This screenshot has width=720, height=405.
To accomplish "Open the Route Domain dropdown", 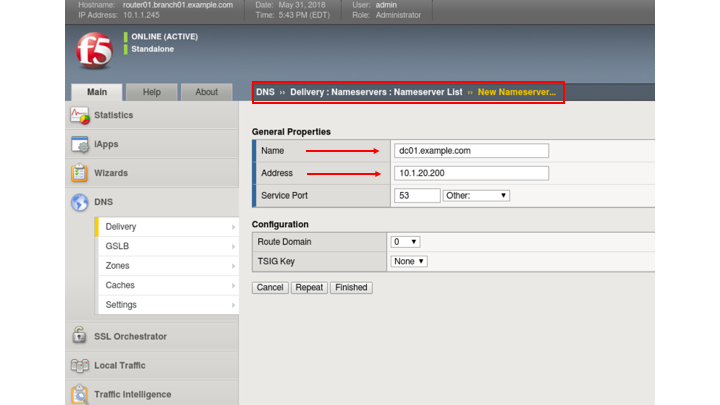I will 405,242.
